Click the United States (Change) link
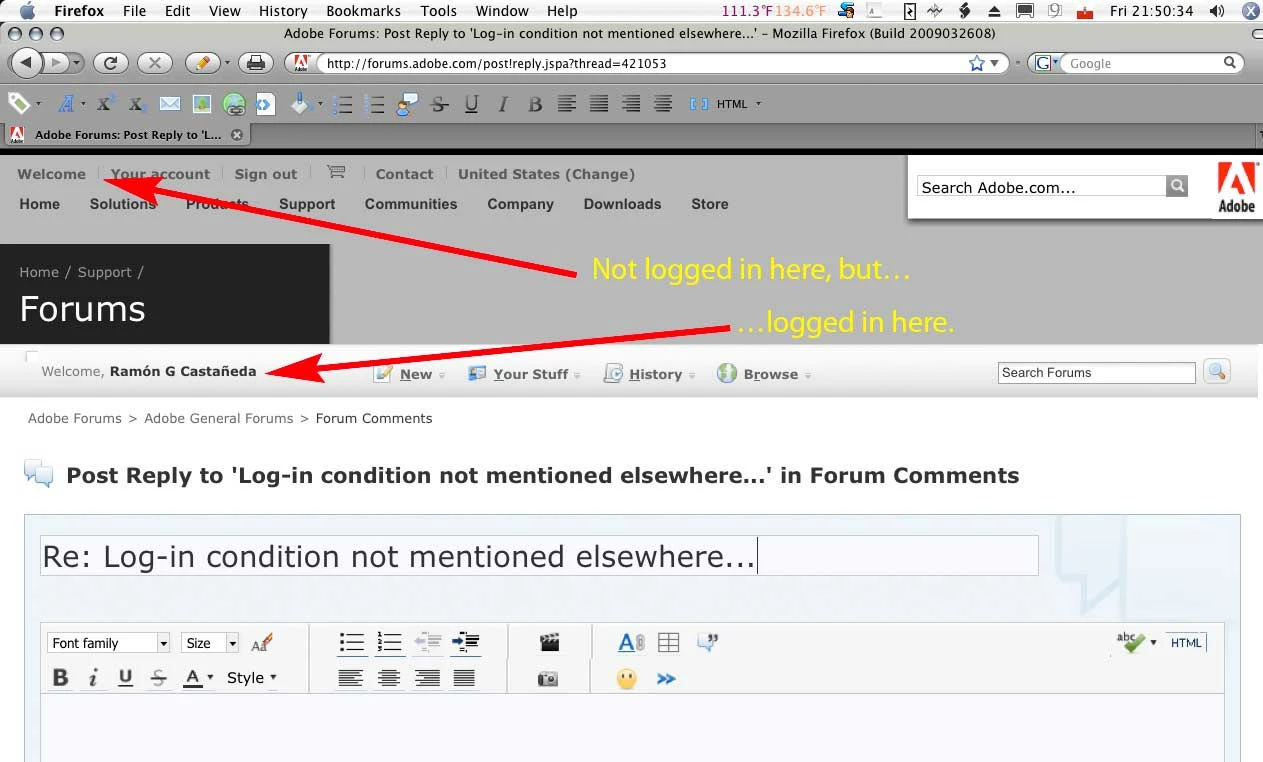This screenshot has height=762, width=1263. coord(546,174)
